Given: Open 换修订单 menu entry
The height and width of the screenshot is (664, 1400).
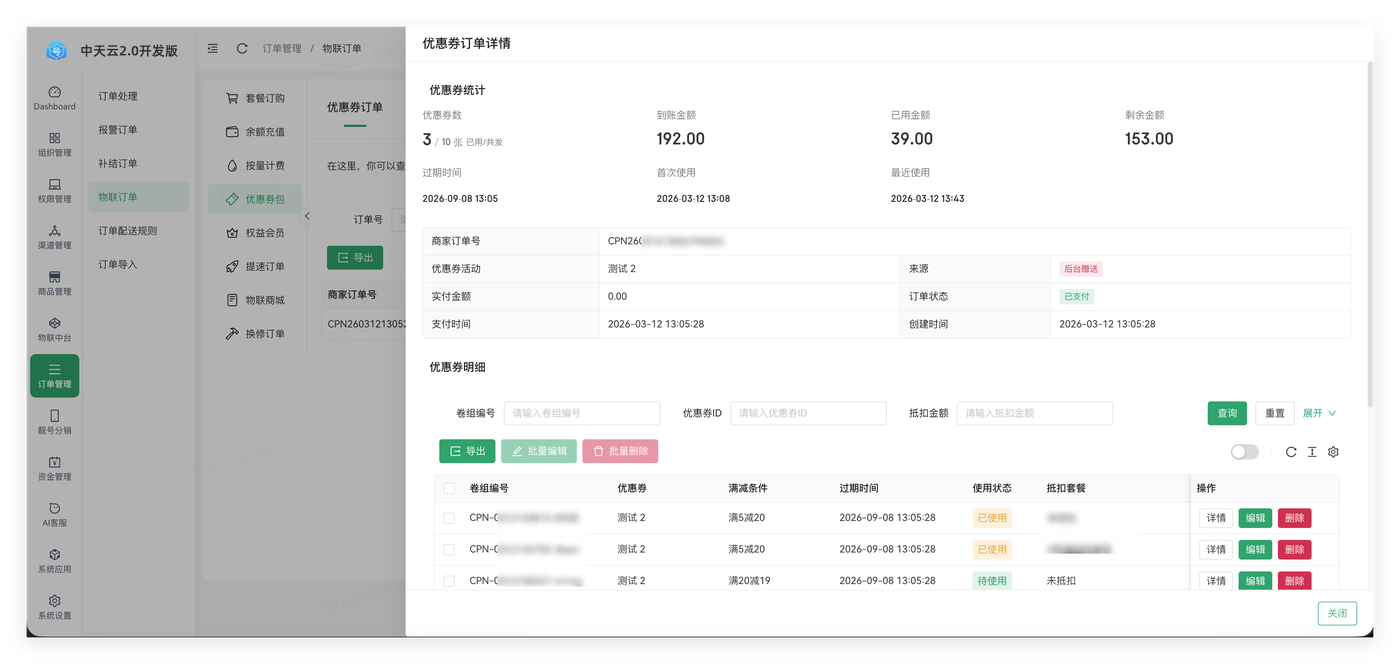Looking at the screenshot, I should coord(254,334).
